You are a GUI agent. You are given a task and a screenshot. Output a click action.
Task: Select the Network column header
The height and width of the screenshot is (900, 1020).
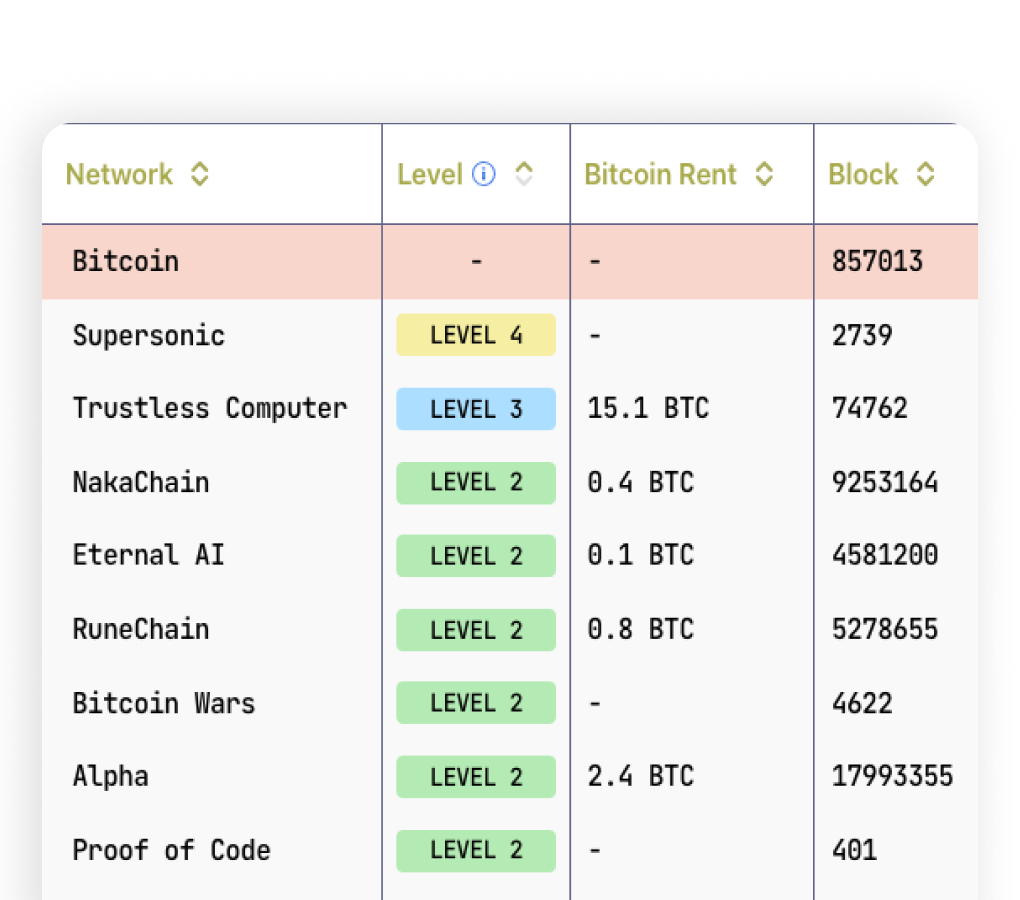[118, 174]
